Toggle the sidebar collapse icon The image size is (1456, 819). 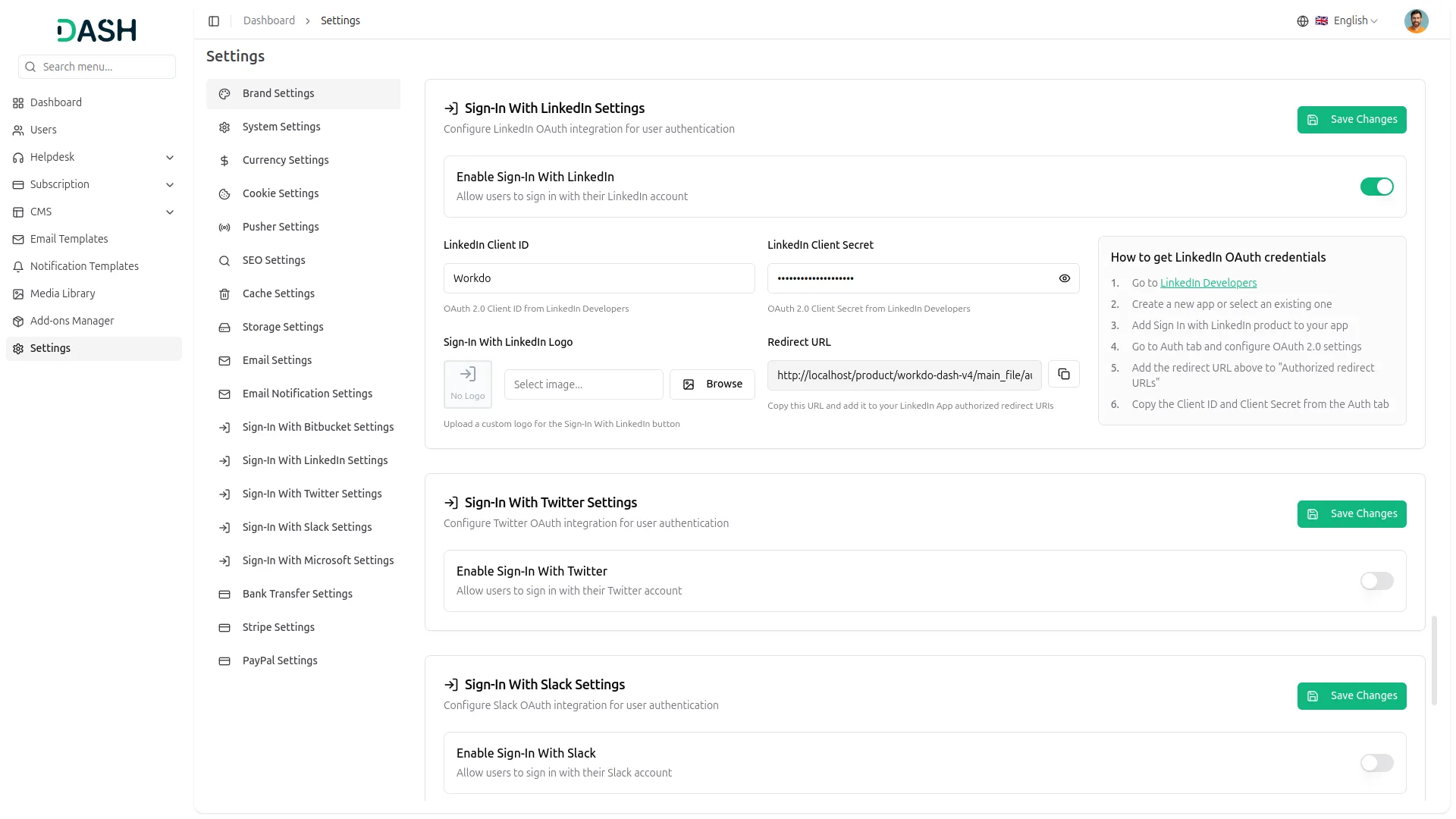coord(214,21)
